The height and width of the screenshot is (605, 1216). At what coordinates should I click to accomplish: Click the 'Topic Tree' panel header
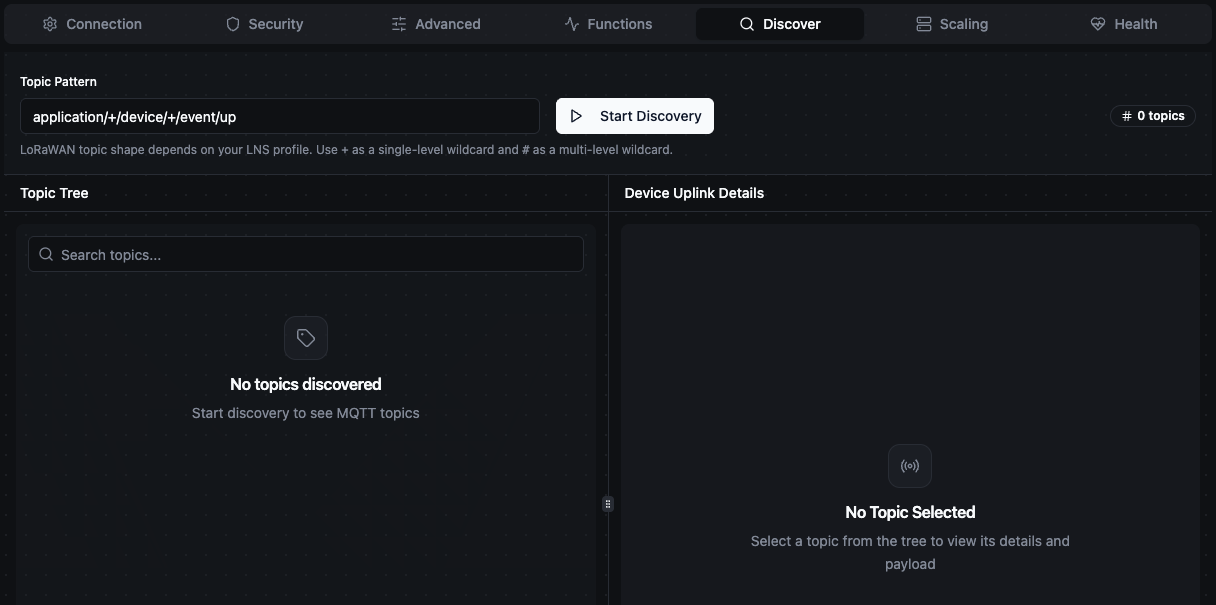pyautogui.click(x=54, y=193)
